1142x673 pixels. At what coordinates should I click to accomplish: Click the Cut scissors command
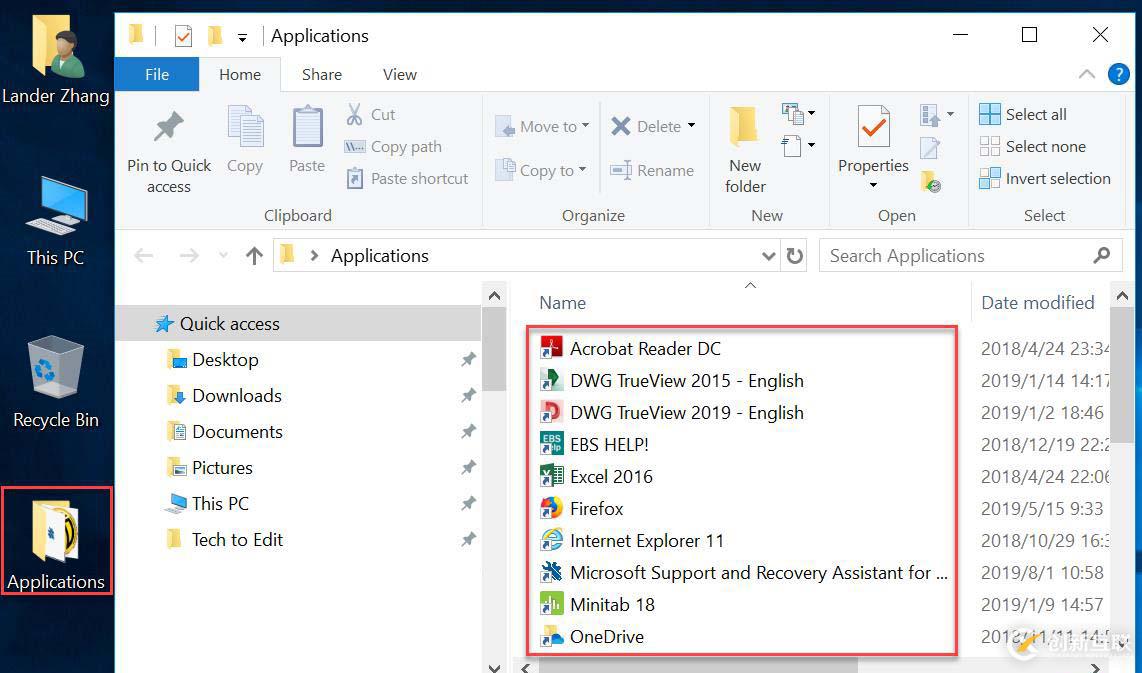[371, 114]
